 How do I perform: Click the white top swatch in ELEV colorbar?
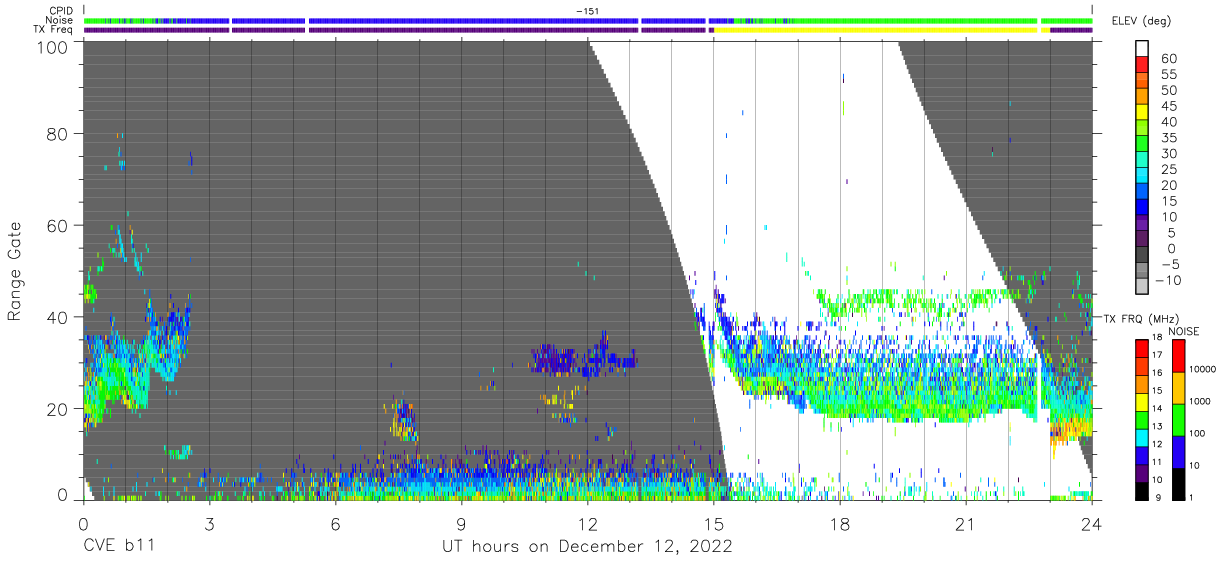(1143, 49)
